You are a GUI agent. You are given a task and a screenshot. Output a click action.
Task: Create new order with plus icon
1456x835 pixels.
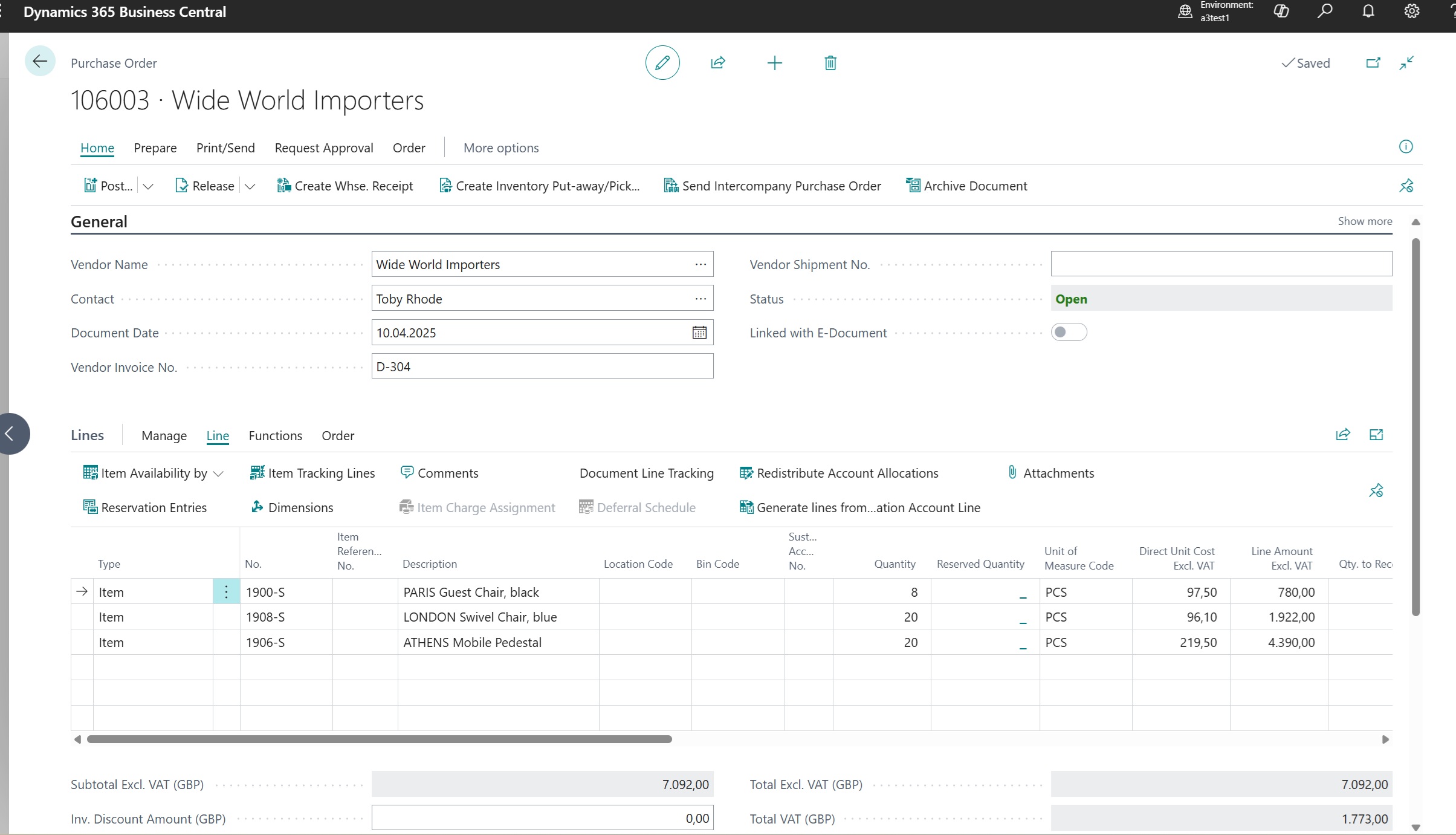774,63
